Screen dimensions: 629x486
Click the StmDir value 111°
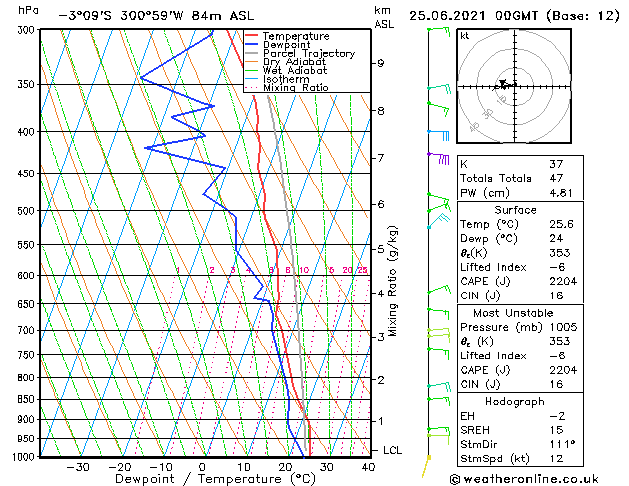coord(562,444)
